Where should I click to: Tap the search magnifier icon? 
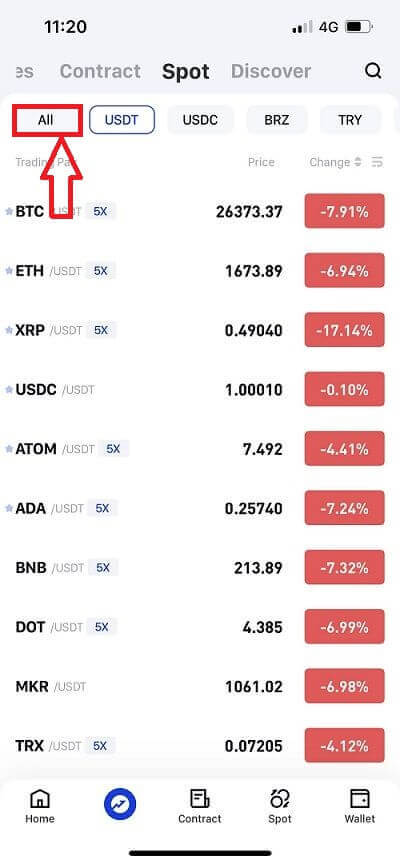tap(373, 71)
